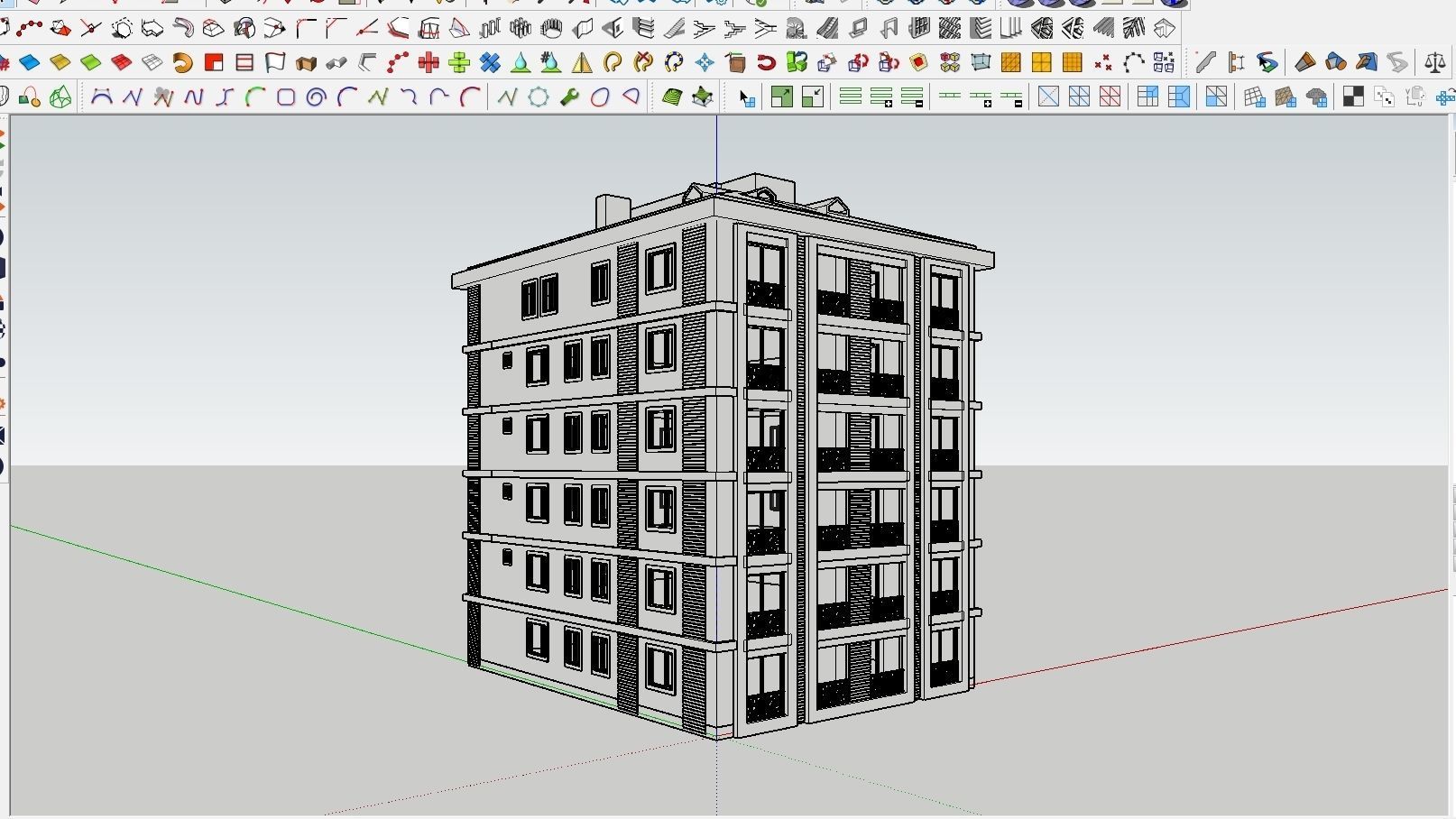
Task: Click the green plus cross icon
Action: pos(459,63)
